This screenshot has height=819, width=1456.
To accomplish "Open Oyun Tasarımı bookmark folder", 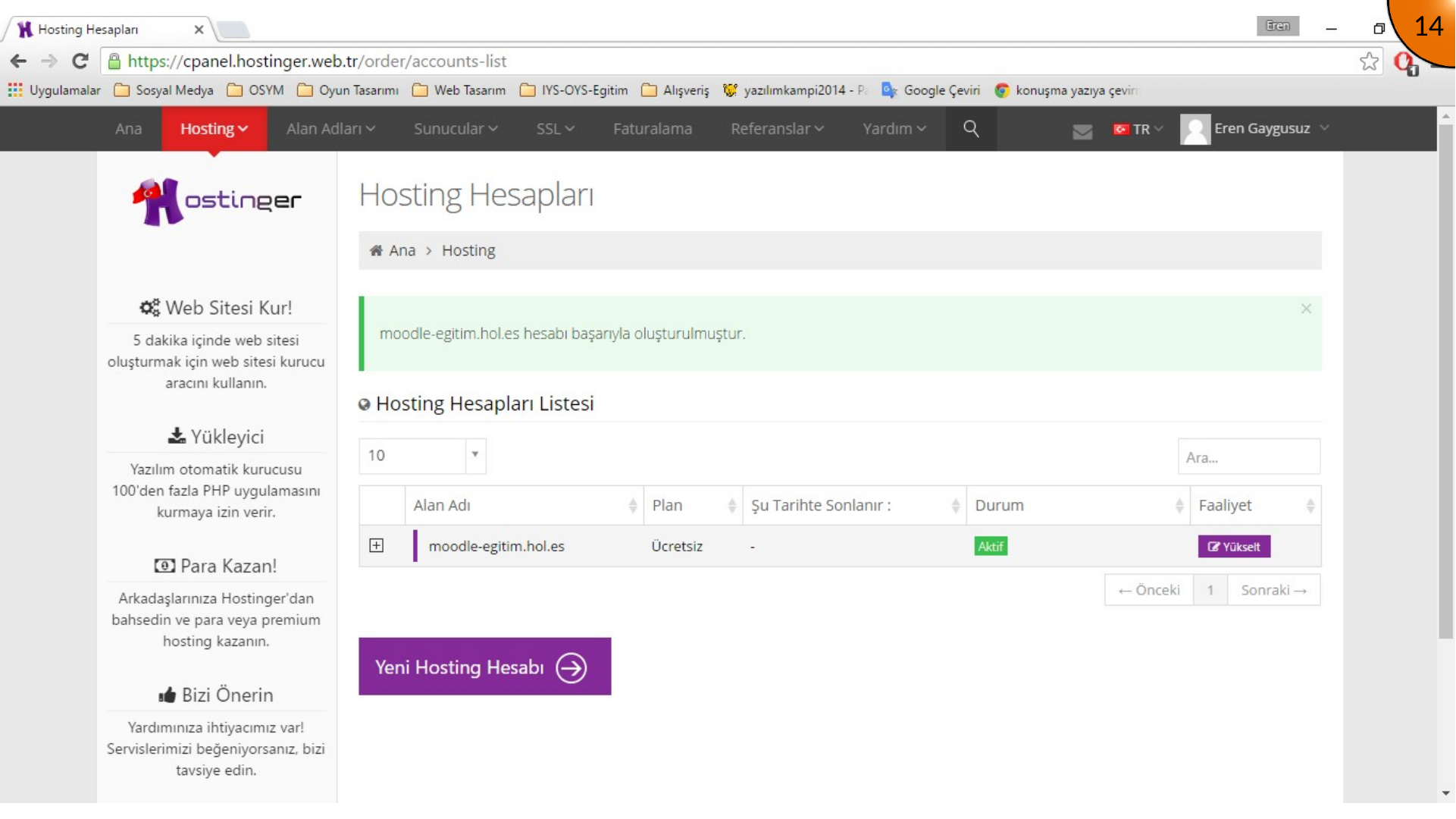I will pyautogui.click(x=348, y=90).
